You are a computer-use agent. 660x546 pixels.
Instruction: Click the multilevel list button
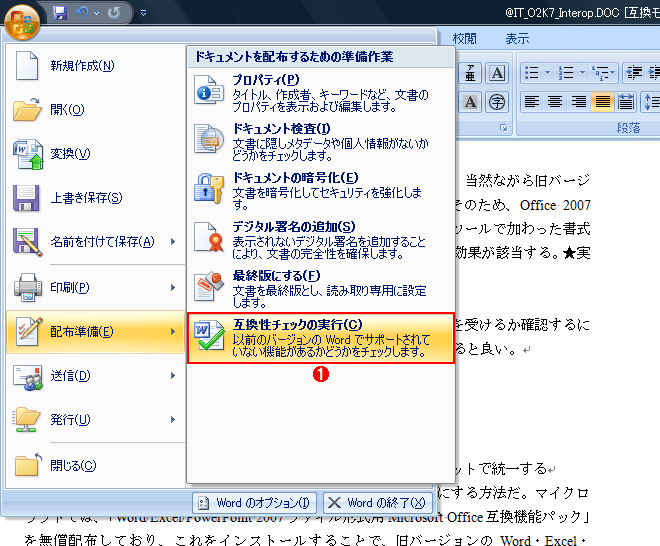point(603,72)
